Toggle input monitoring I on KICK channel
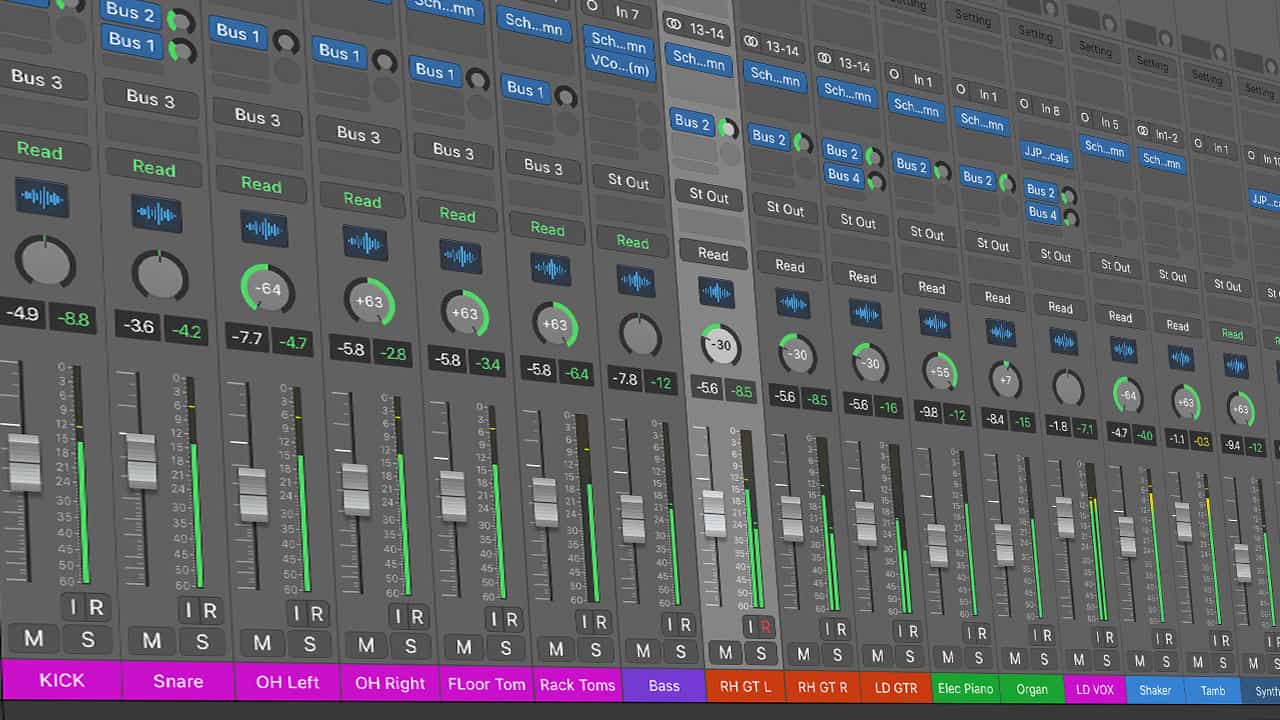1280x720 pixels. pos(71,607)
